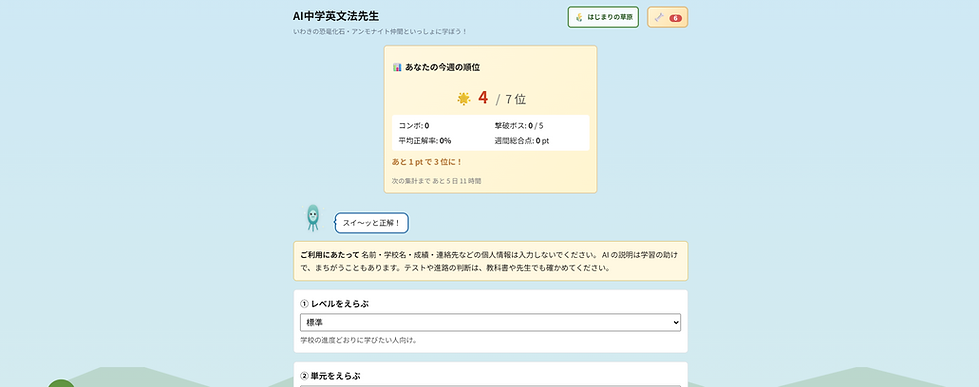Click the あと 1 pt で 3 位に message
This screenshot has height=387, width=979.
click(427, 162)
